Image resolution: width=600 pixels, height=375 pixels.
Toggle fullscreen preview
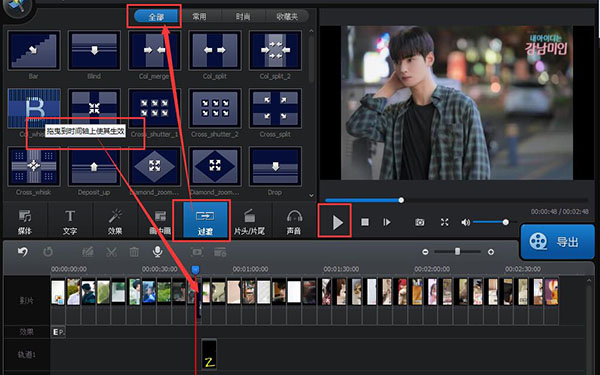[x=444, y=222]
